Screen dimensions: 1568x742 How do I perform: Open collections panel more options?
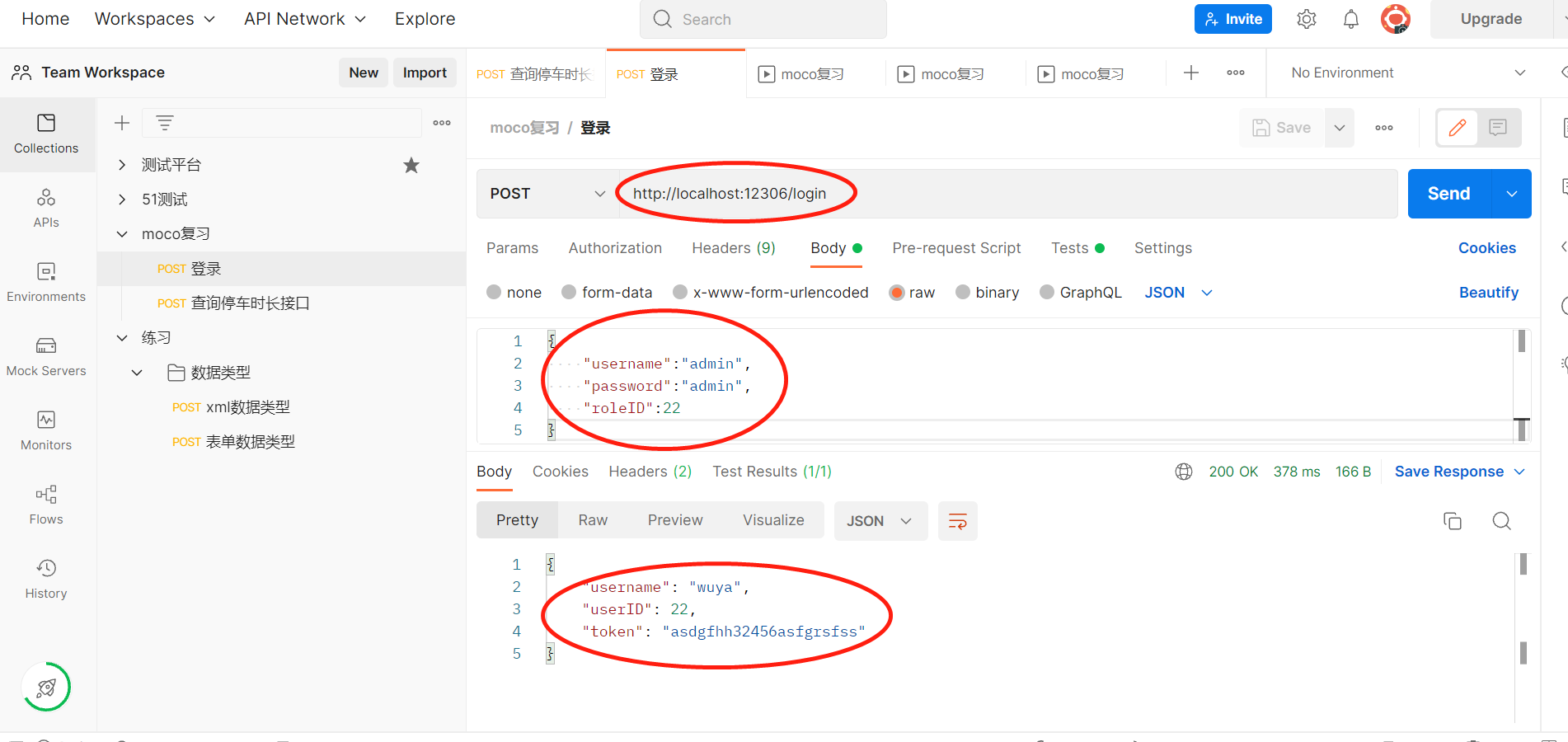442,123
